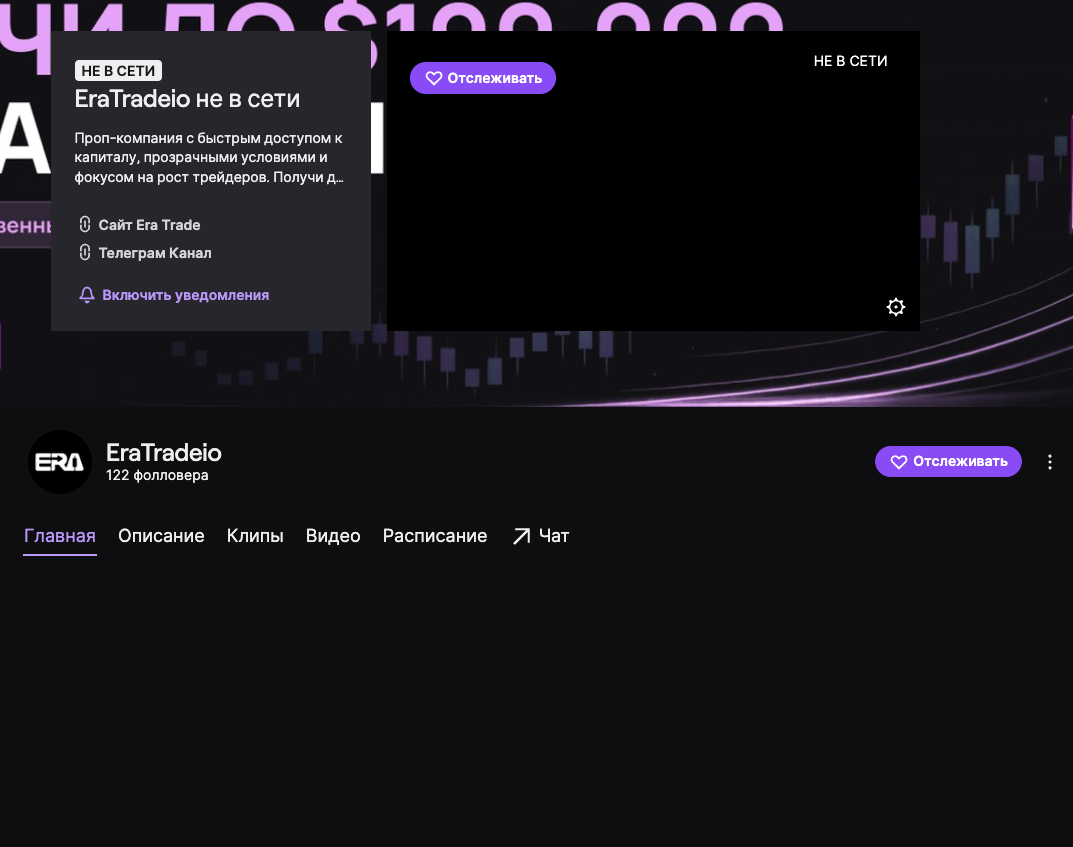Open the player settings gear icon
1073x847 pixels.
[x=896, y=307]
